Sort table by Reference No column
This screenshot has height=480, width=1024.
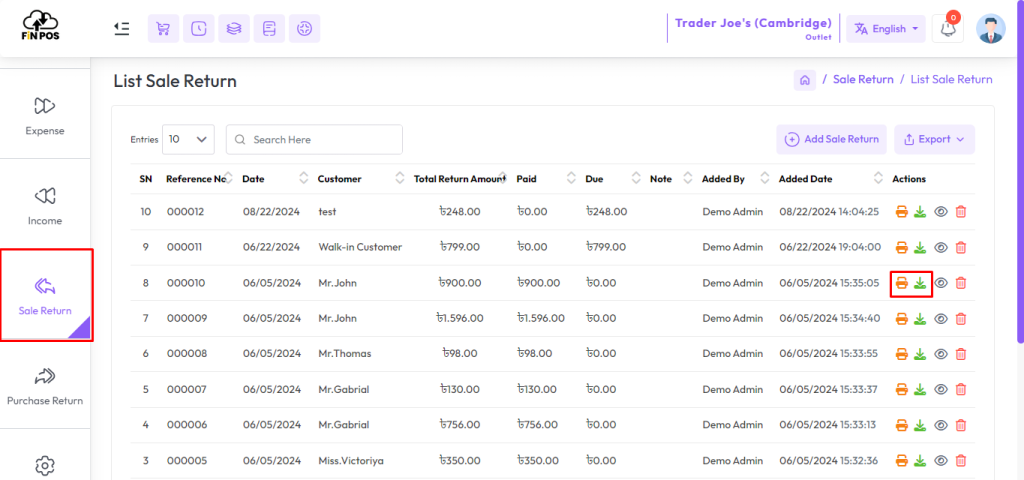tap(229, 178)
